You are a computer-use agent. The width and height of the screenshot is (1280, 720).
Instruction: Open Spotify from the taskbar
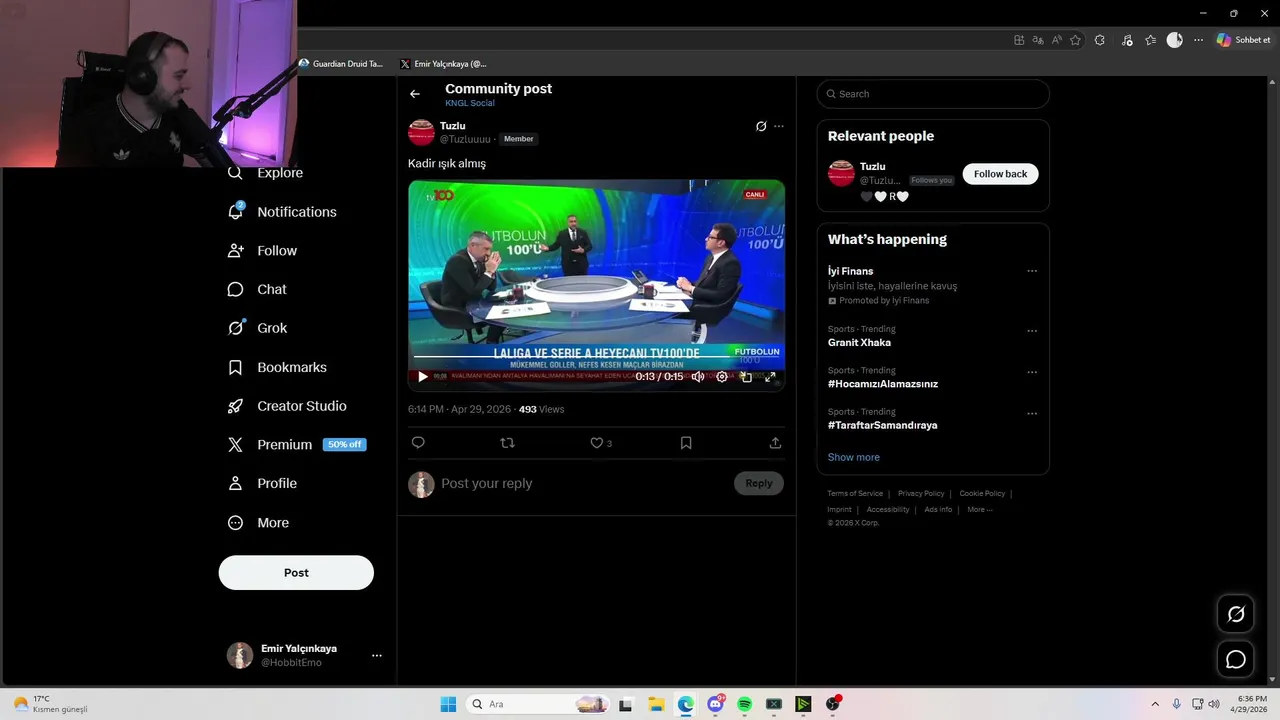744,704
